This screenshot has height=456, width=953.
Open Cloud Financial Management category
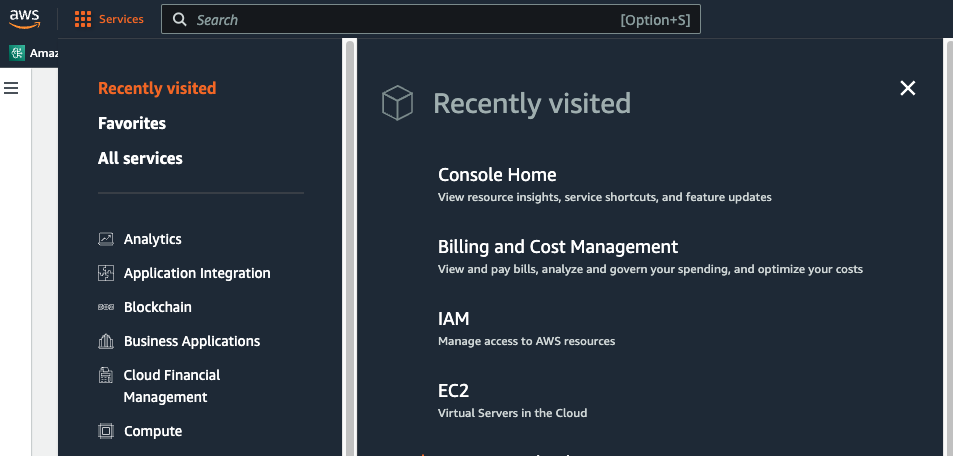coord(172,386)
